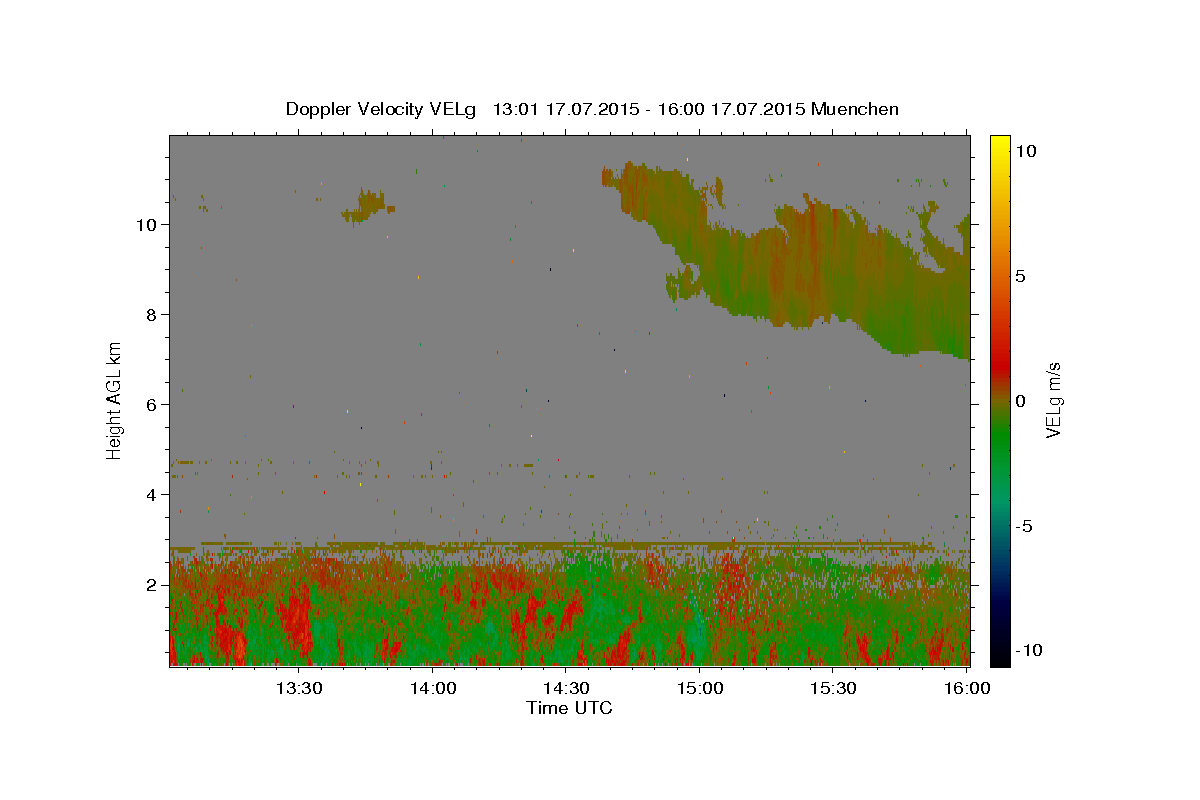
Task: Select the '13:30' time axis label
Action: pos(298,688)
